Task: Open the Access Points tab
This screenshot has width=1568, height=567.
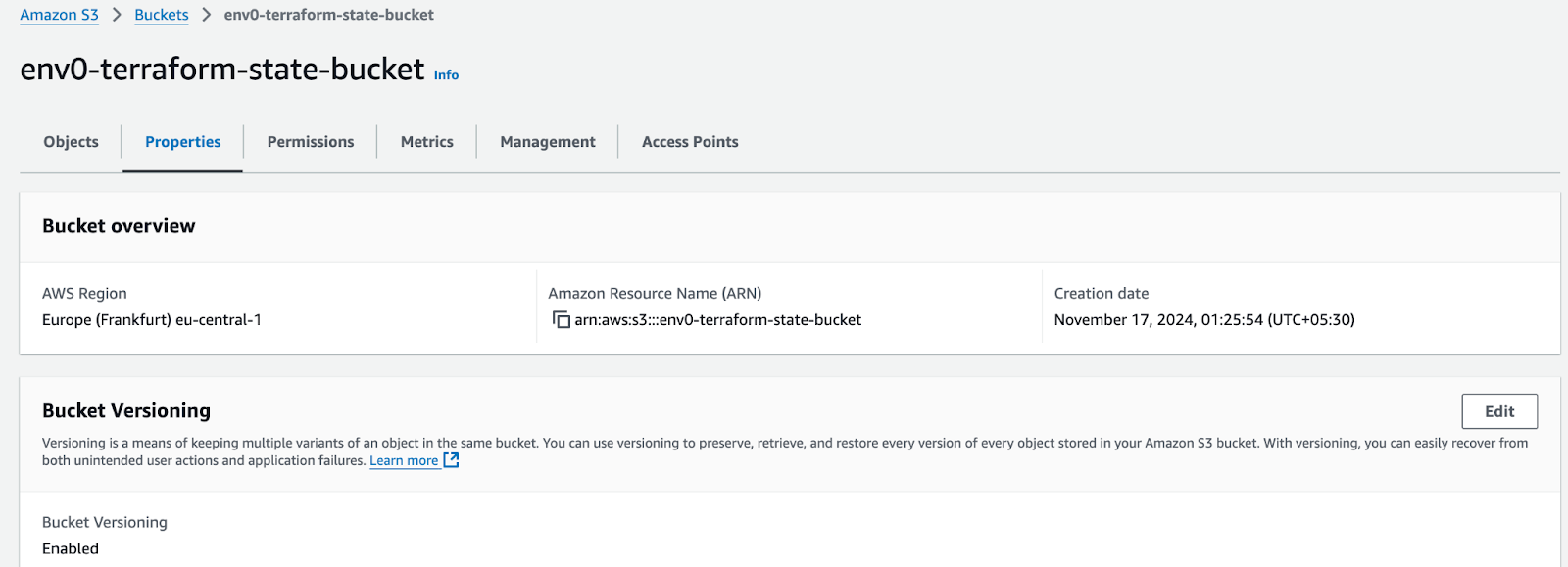Action: coord(690,142)
